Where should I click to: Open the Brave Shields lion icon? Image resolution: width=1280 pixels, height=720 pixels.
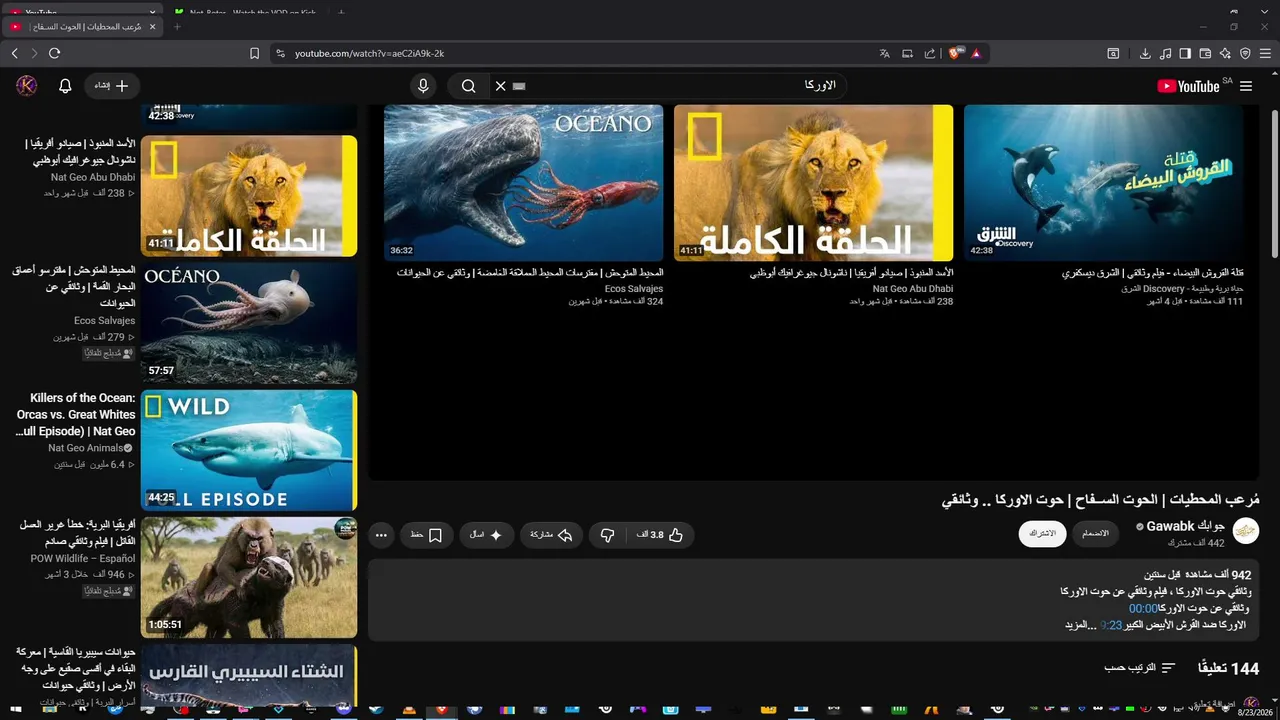coord(955,53)
